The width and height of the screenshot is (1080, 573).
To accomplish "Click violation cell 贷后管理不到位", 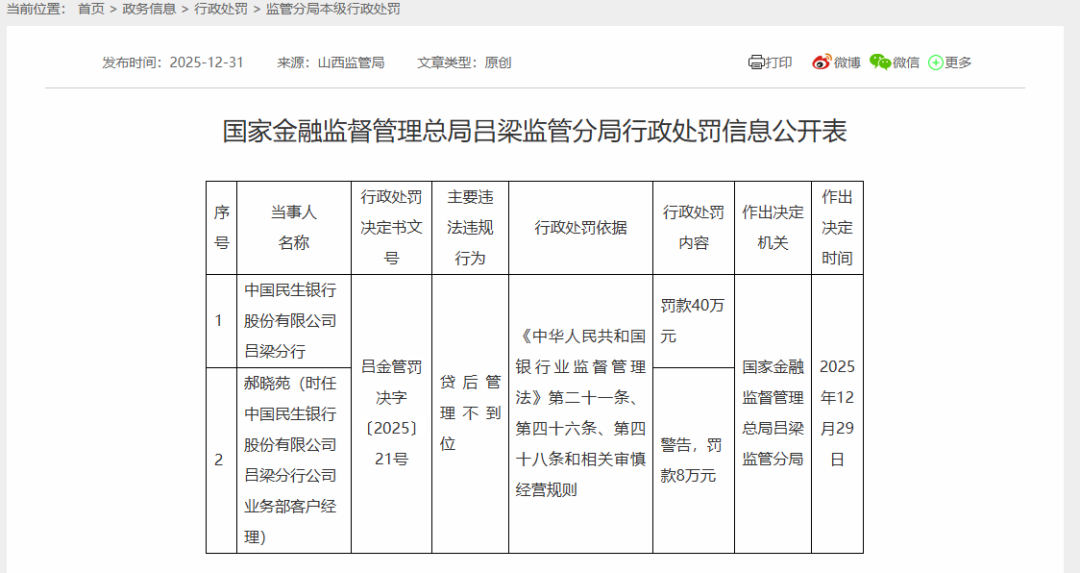I will 470,414.
